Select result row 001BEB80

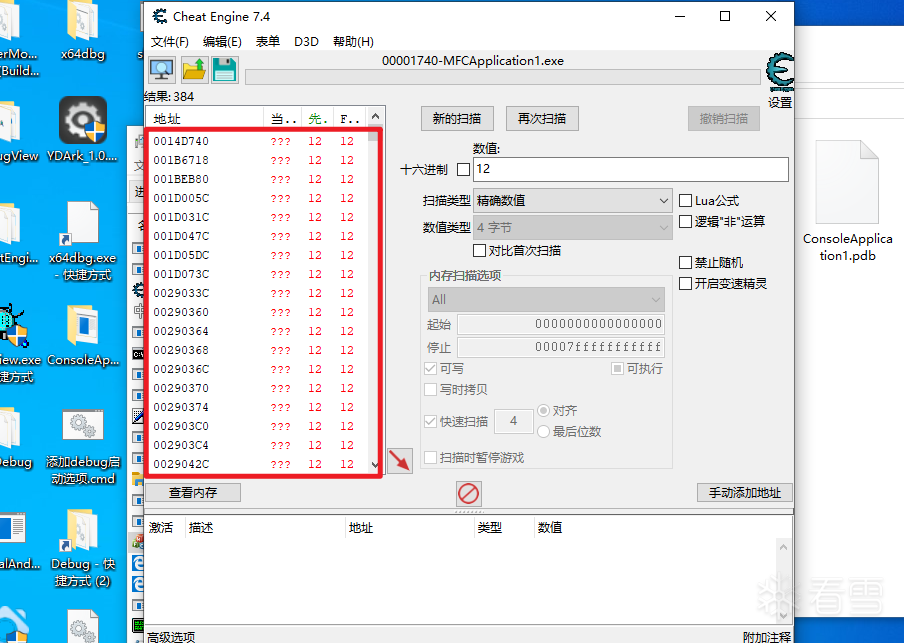[x=258, y=179]
